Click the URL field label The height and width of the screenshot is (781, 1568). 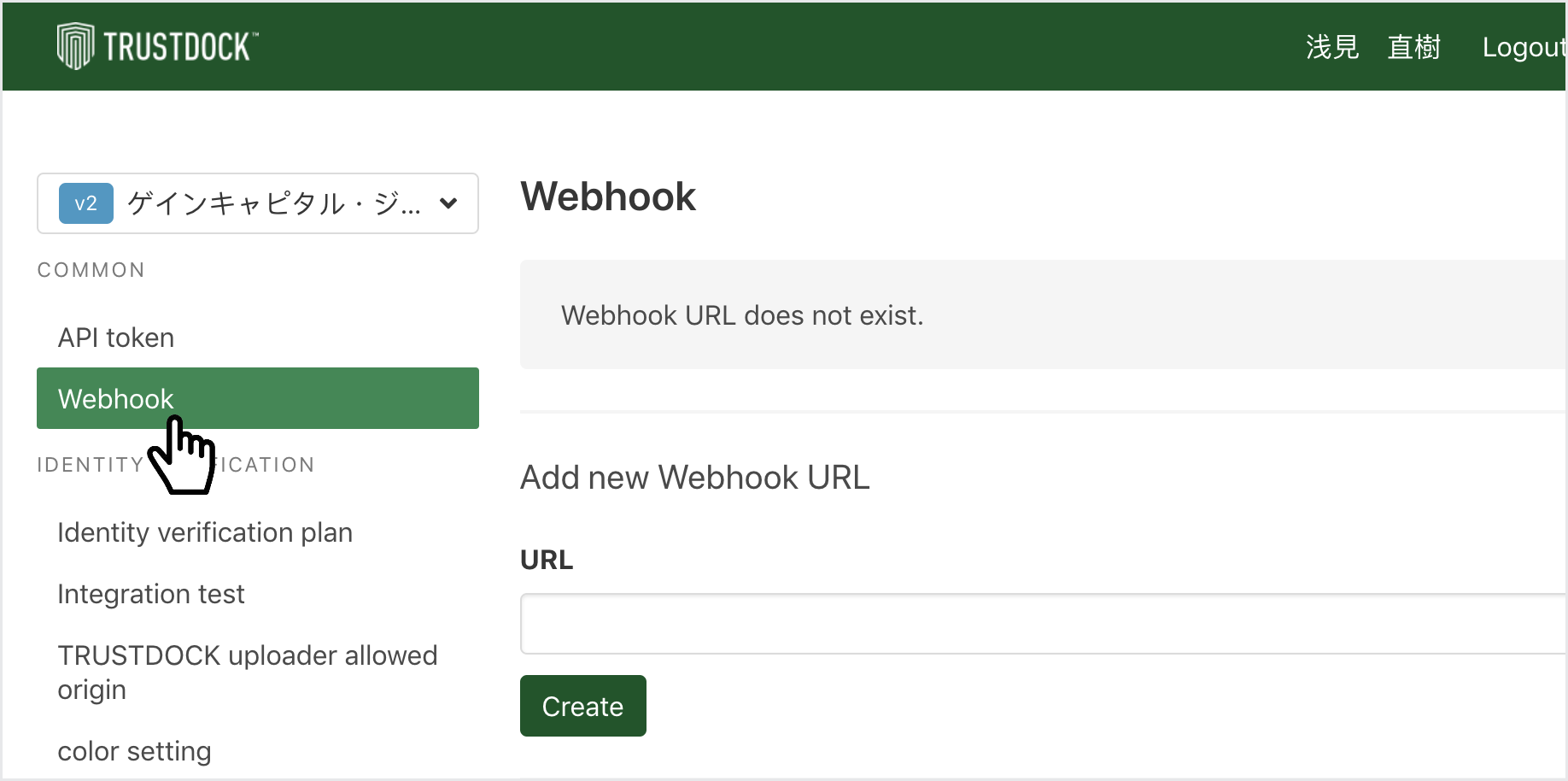(x=547, y=560)
